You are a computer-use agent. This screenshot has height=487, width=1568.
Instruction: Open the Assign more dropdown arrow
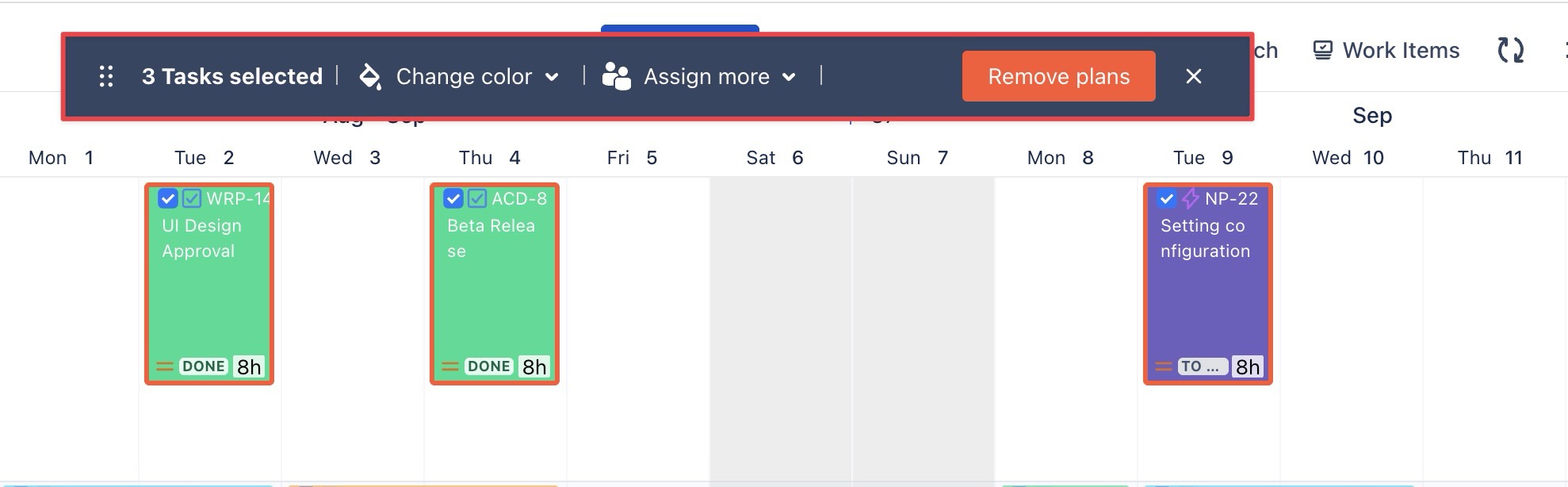[x=789, y=77]
